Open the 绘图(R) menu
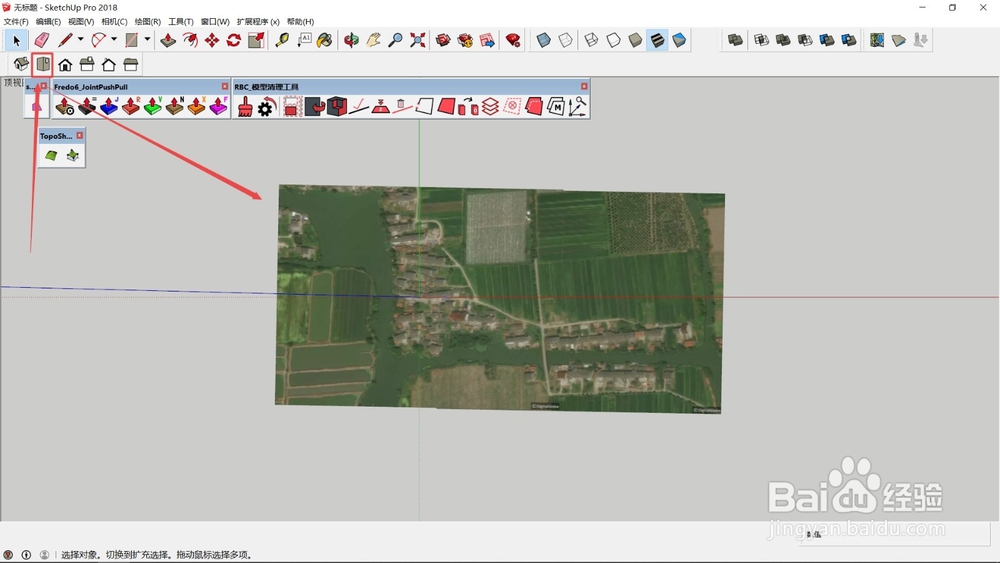1000x563 pixels. [148, 22]
